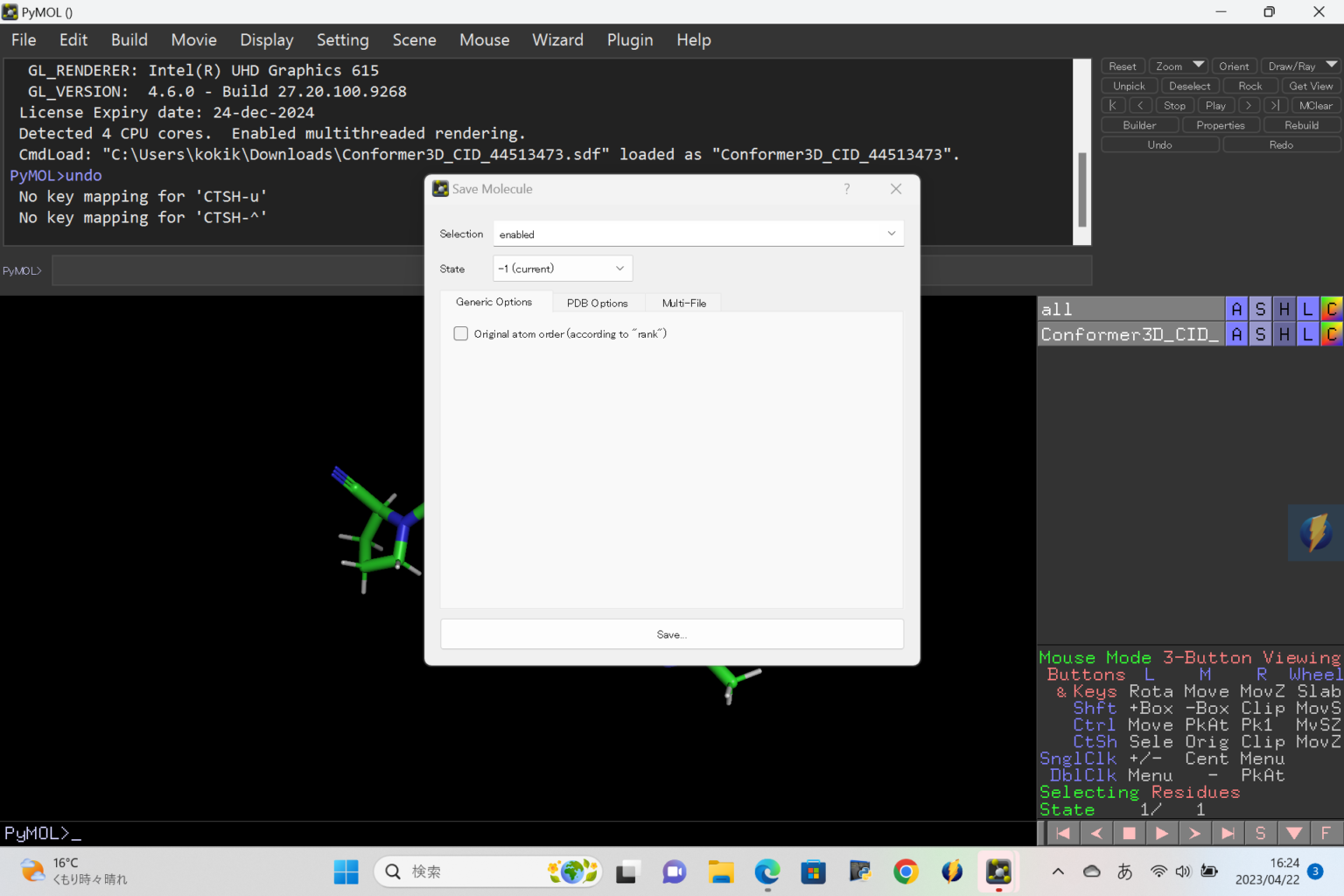Image resolution: width=1344 pixels, height=896 pixels.
Task: Switch to the PDB Options tab
Action: click(598, 302)
